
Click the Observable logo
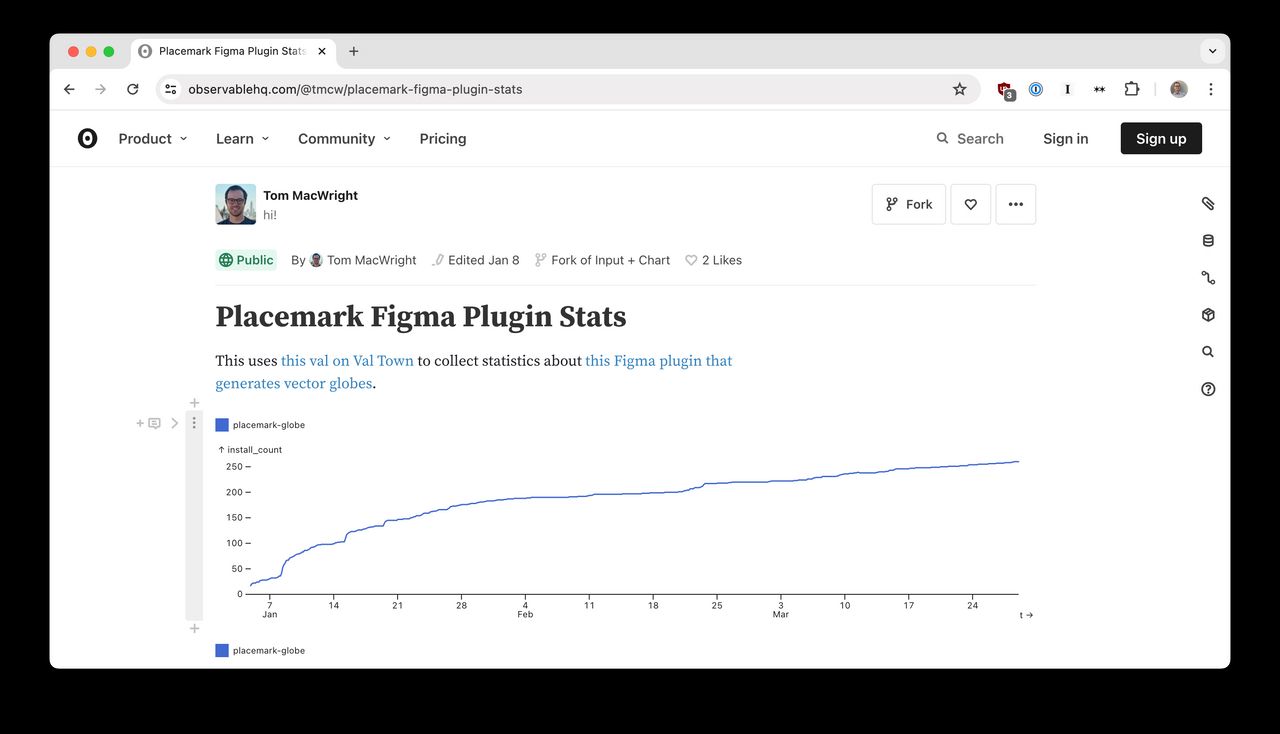point(87,138)
